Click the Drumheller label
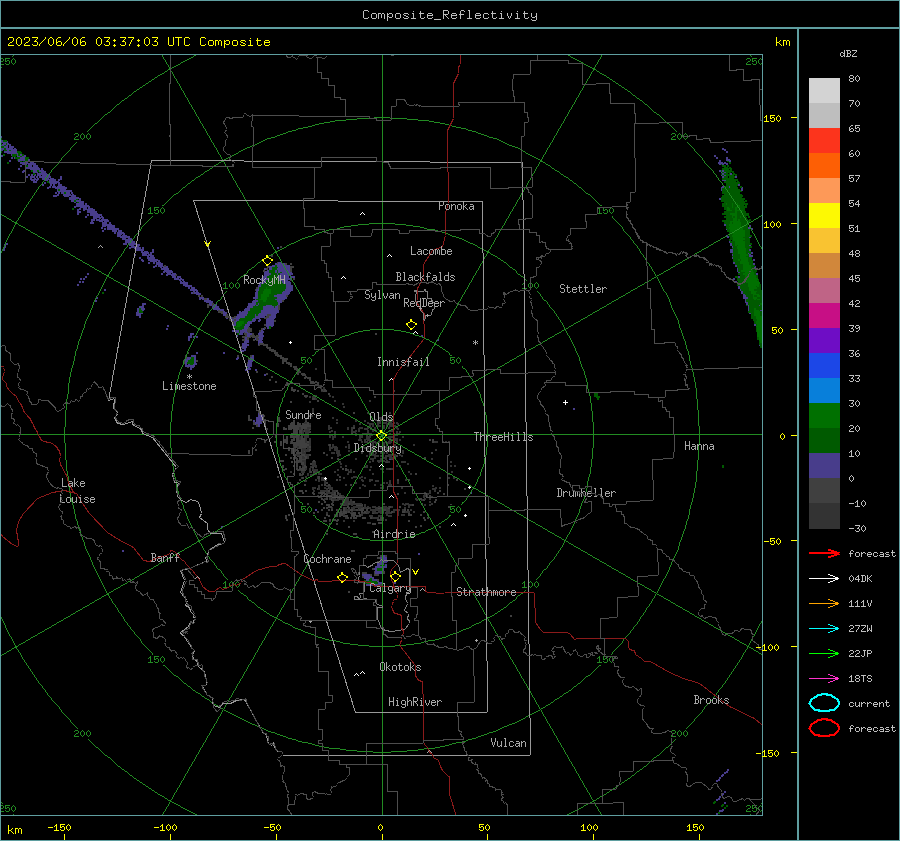 click(586, 493)
